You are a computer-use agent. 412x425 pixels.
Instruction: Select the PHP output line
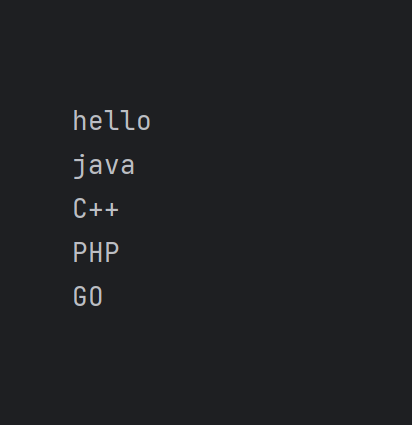(x=96, y=252)
